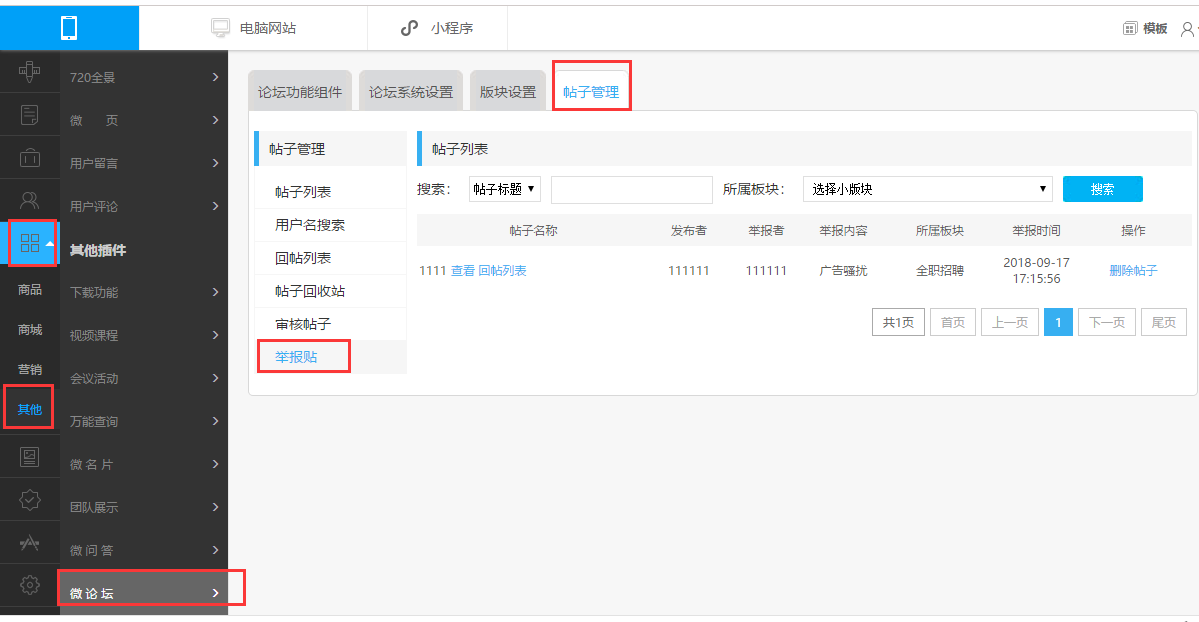Expand the 团队展示 menu item
Viewport: 1199px width, 622px height.
coord(144,507)
